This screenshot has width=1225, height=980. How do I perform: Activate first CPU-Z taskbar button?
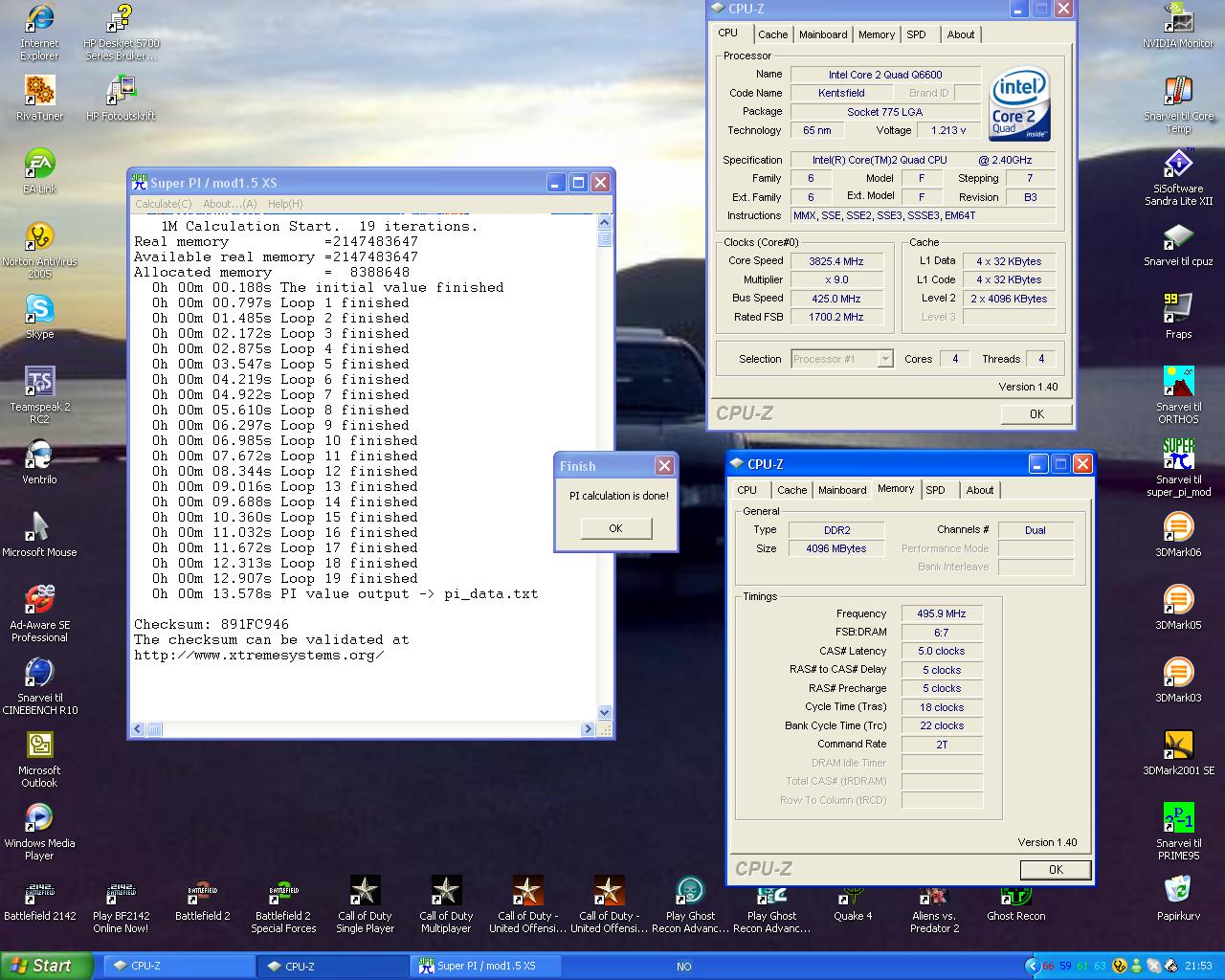click(179, 967)
